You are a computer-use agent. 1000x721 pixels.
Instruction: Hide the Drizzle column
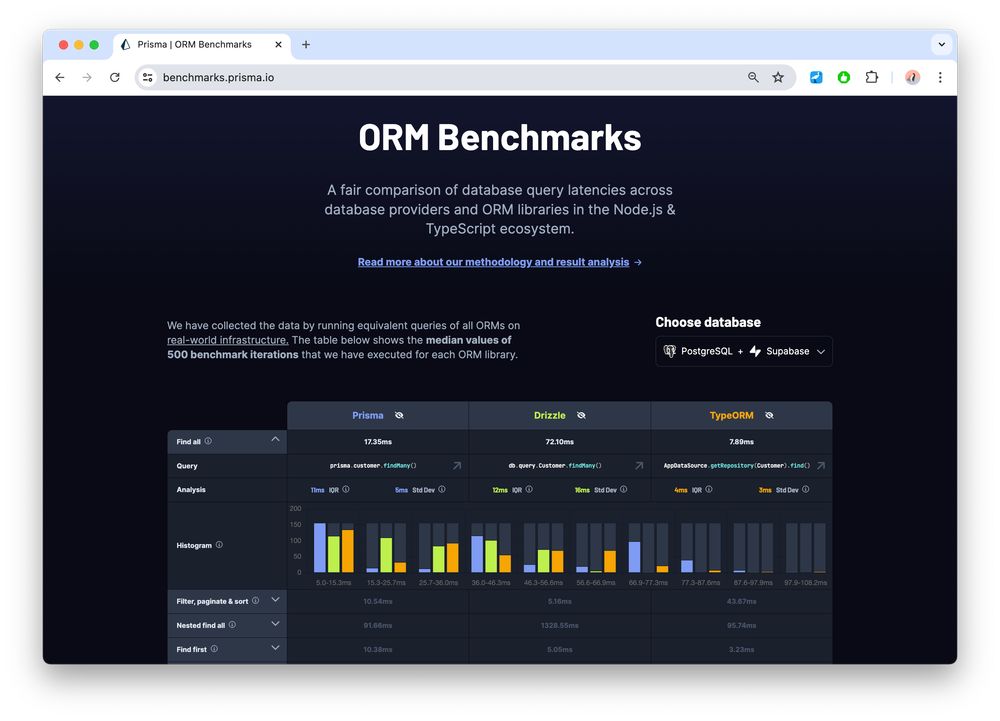[x=581, y=415]
